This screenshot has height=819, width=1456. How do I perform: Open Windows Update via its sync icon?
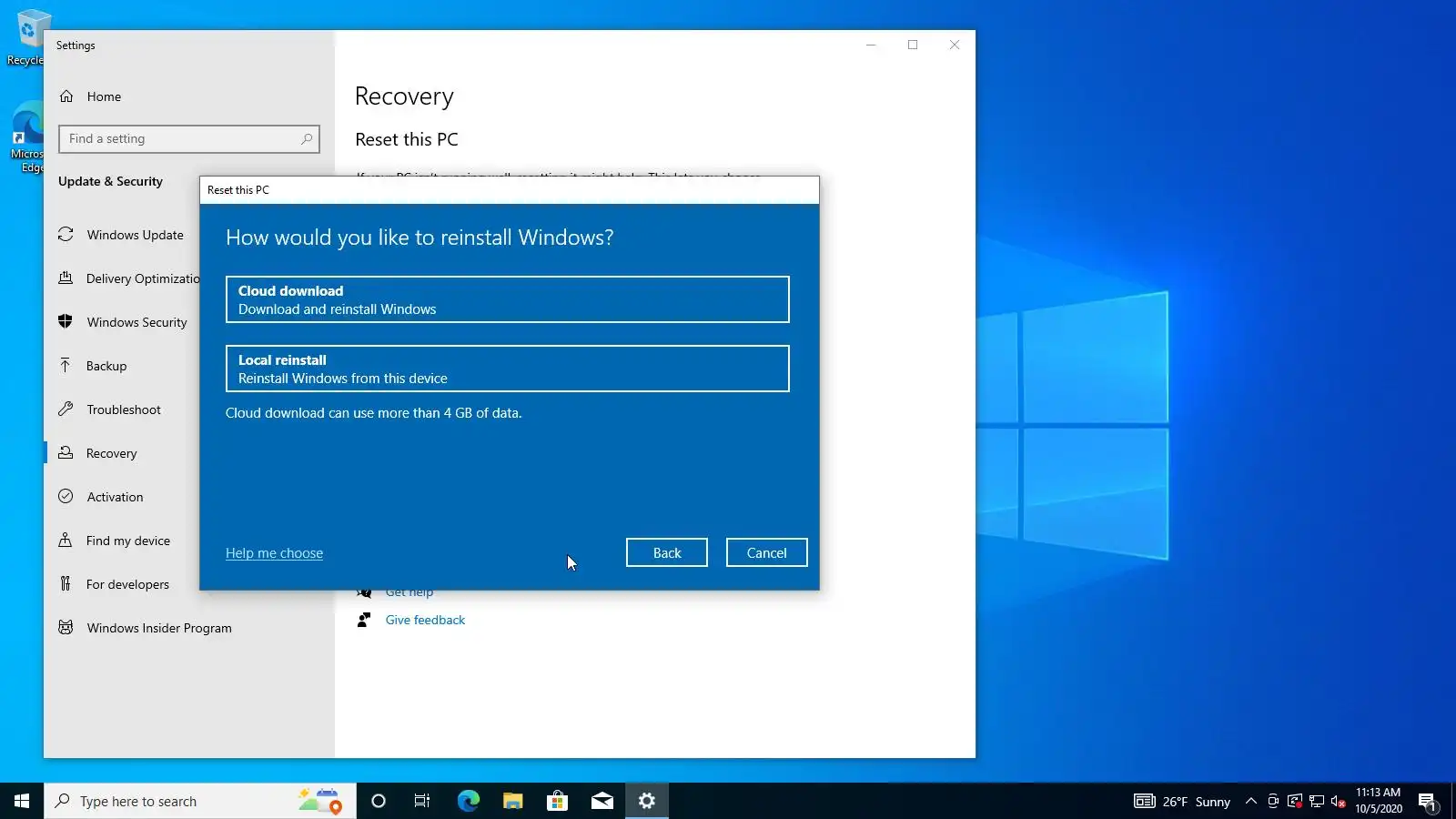point(66,235)
